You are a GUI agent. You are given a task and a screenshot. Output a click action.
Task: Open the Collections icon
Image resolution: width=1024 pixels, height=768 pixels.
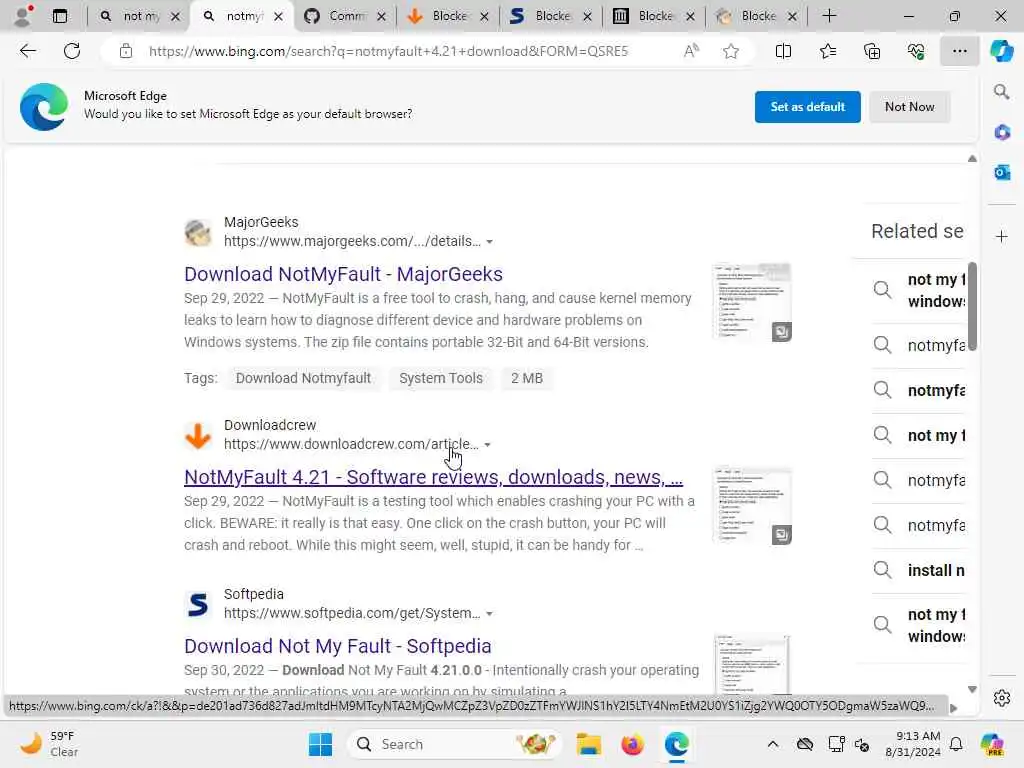(872, 51)
